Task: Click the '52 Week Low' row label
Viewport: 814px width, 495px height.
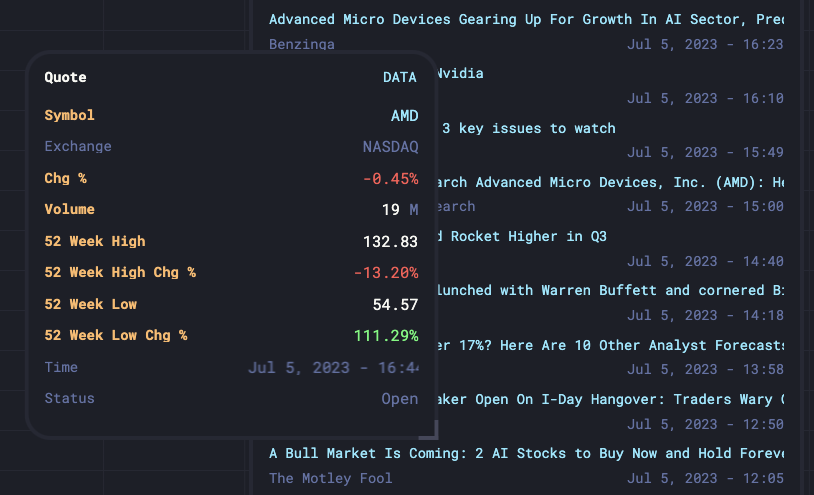Action: pyautogui.click(x=91, y=304)
